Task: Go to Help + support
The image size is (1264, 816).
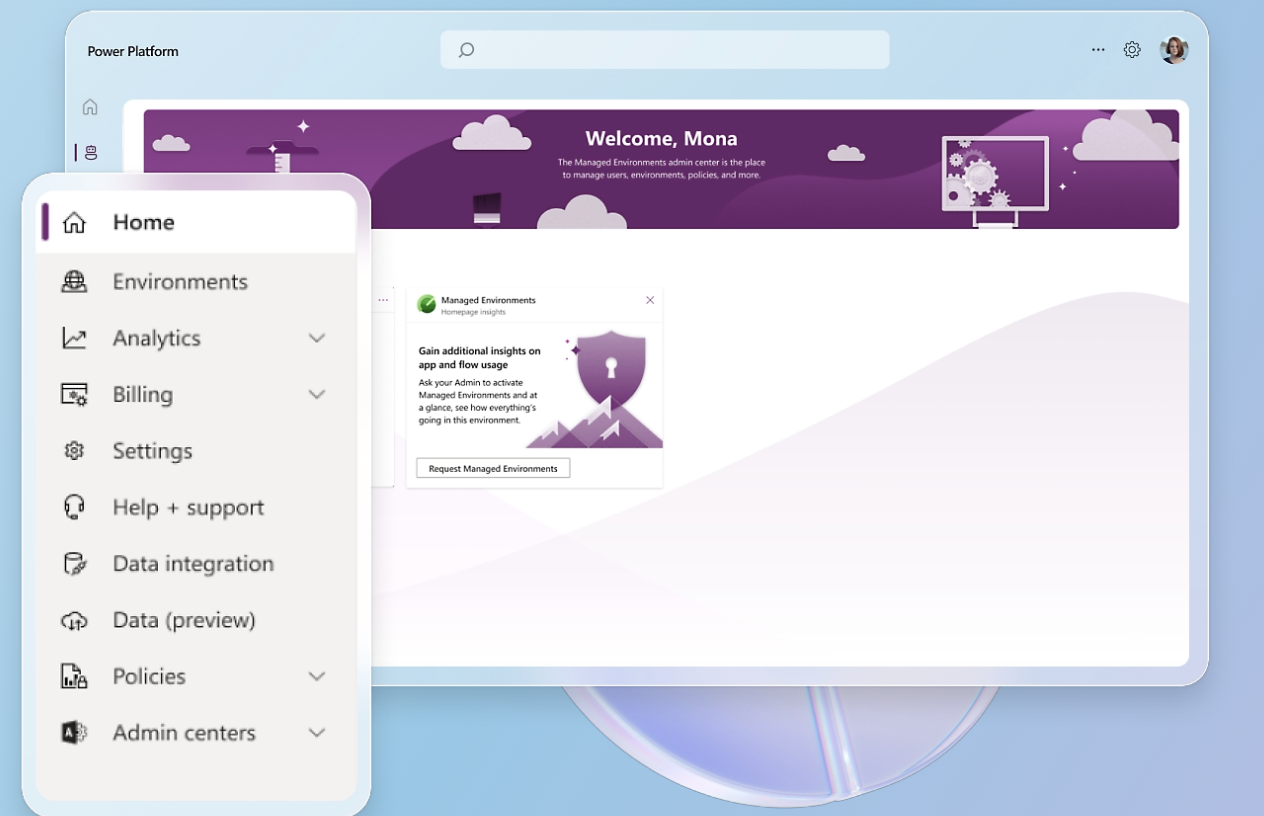Action: (196, 507)
